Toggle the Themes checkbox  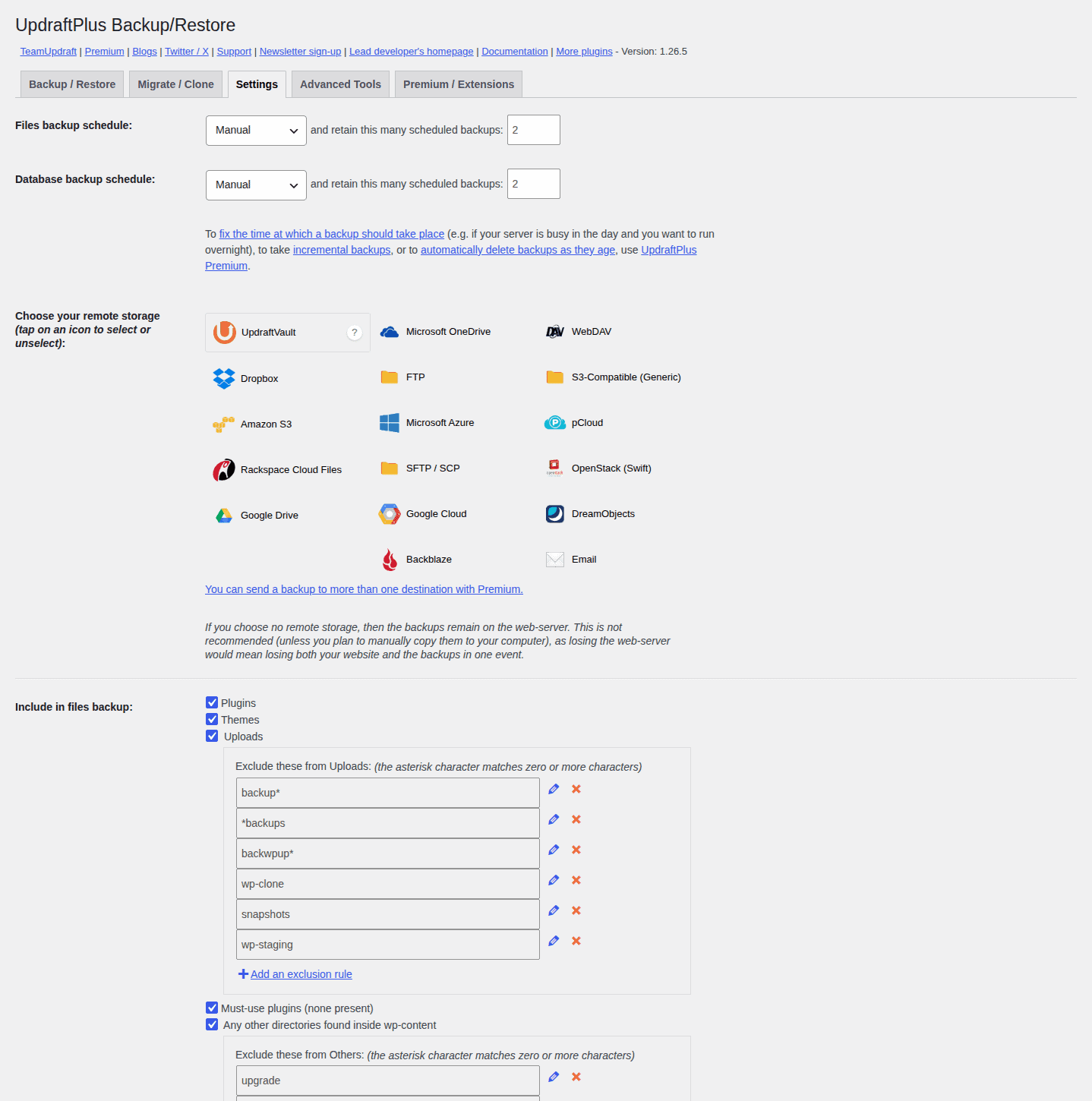pyautogui.click(x=212, y=720)
